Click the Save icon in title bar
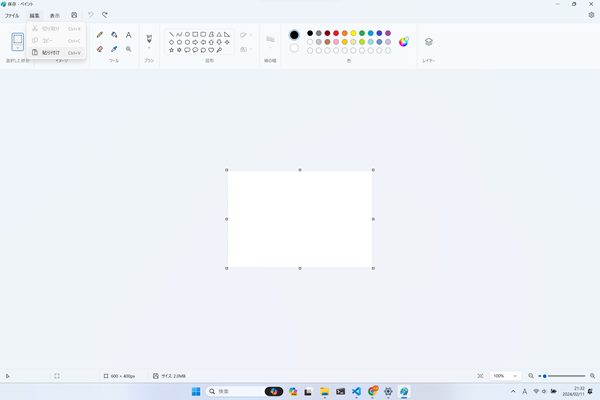600x400 pixels. (x=74, y=15)
